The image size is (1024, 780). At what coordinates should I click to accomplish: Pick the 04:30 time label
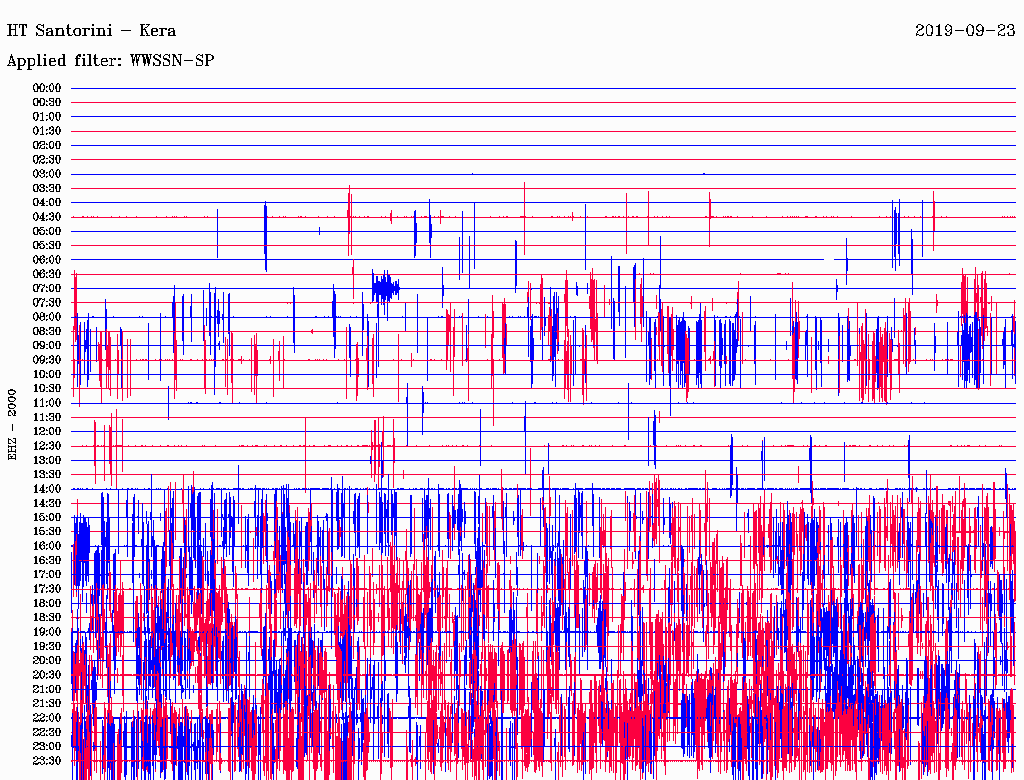pyautogui.click(x=47, y=217)
